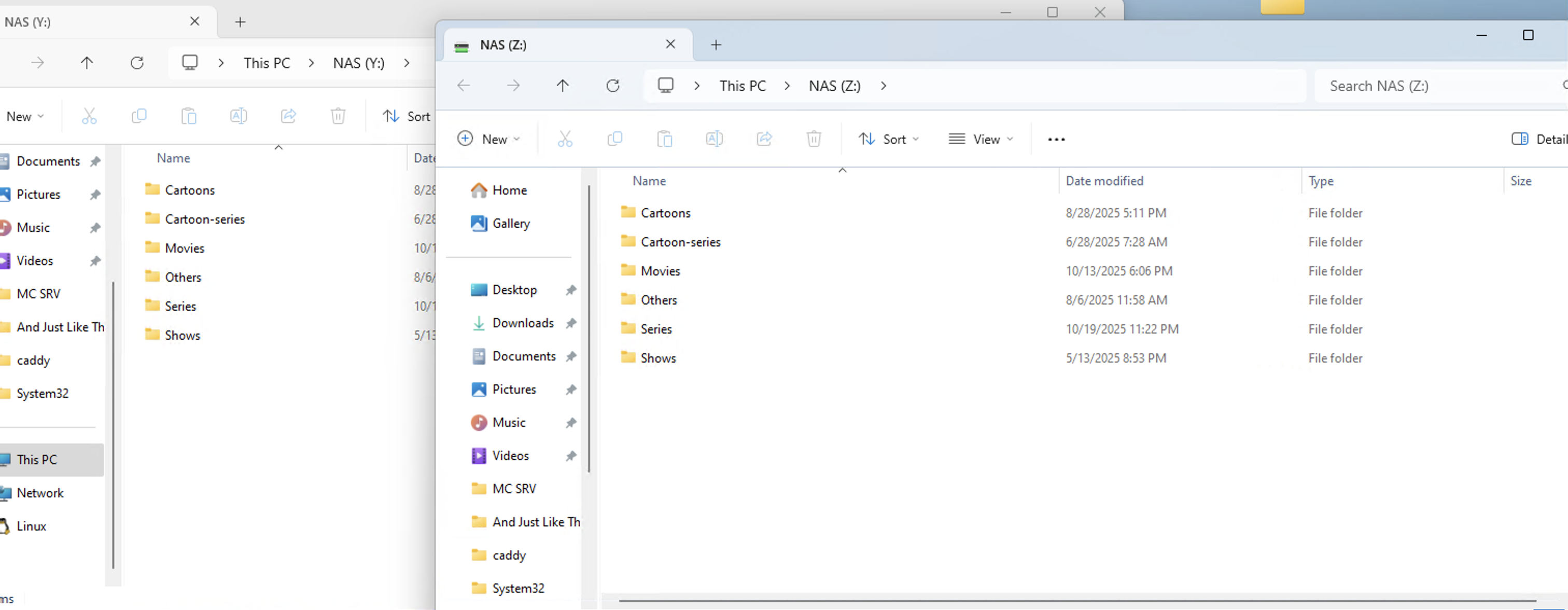Open the Sort dropdown in NAS (Z:) window
This screenshot has height=610, width=1568.
[x=888, y=140]
